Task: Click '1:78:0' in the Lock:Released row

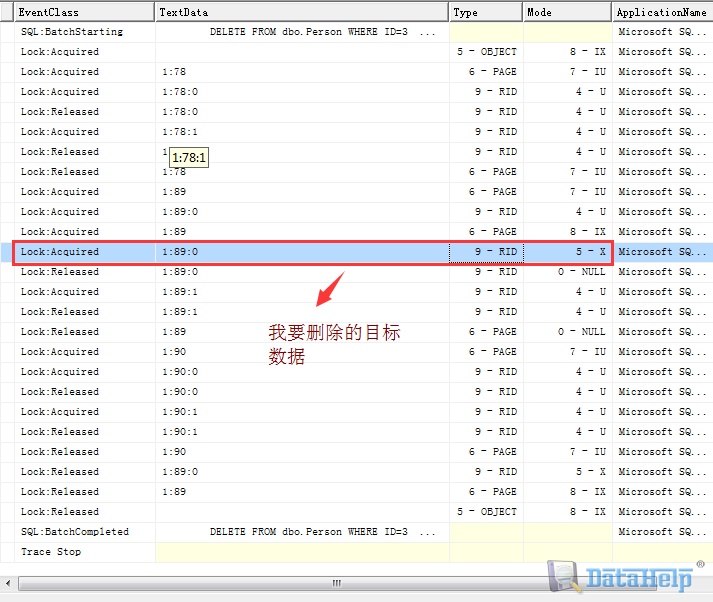Action: tap(180, 112)
